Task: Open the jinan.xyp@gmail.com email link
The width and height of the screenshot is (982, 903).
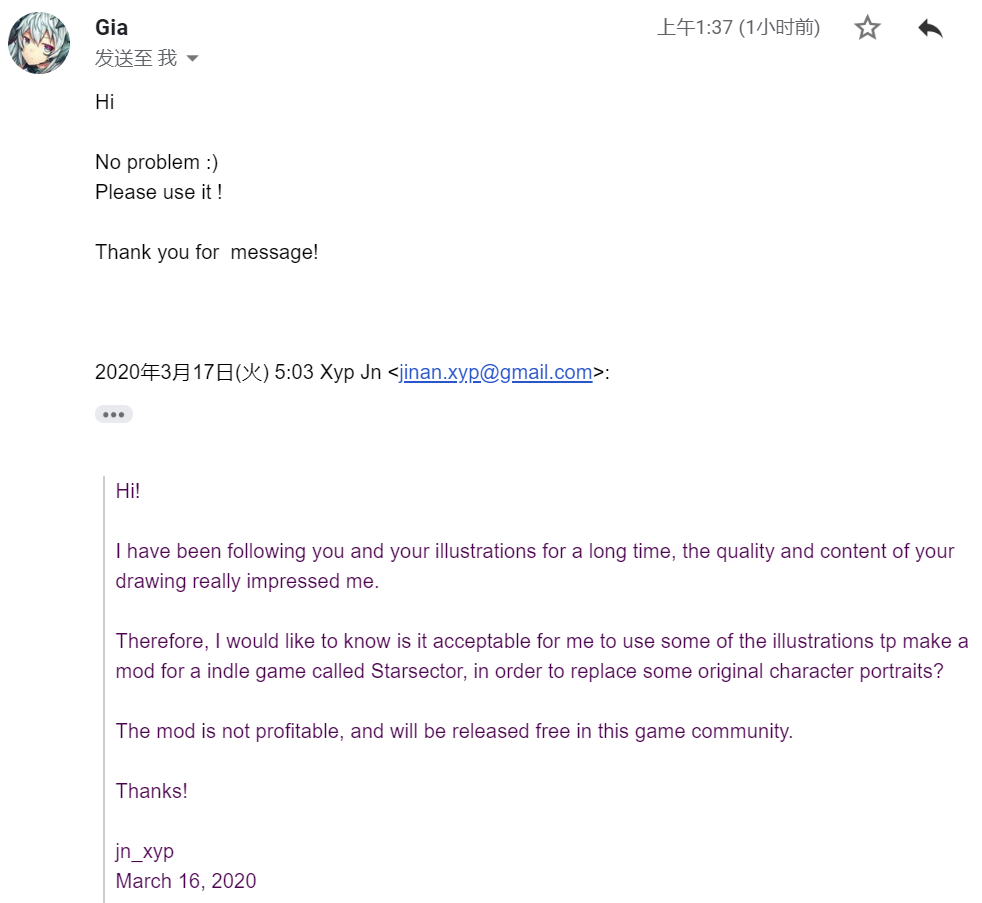Action: [x=496, y=372]
